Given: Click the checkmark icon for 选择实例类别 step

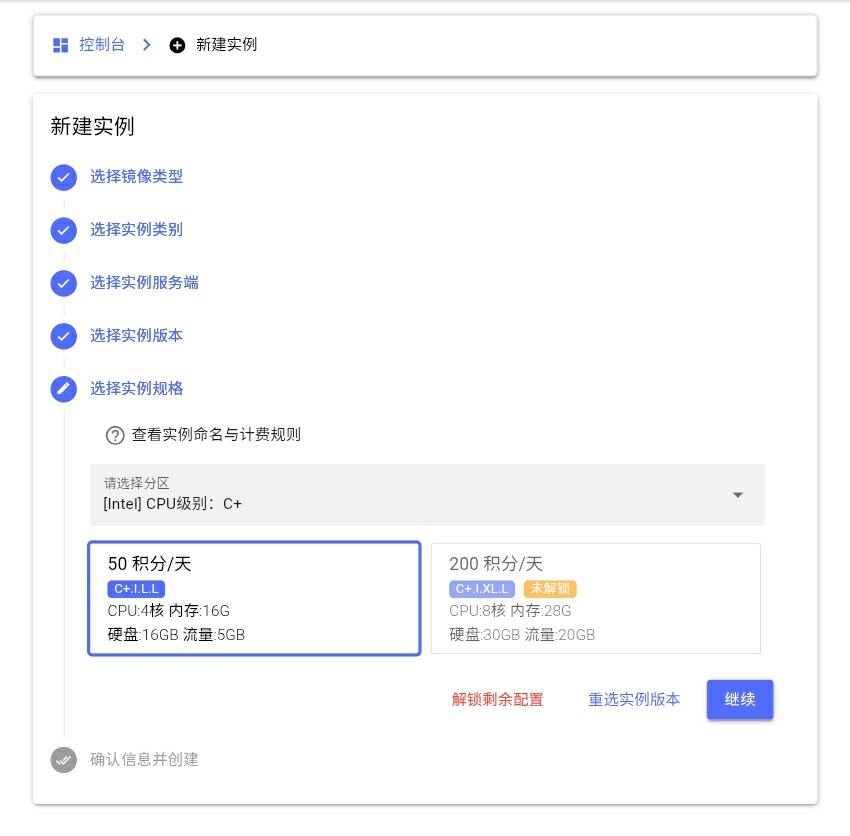Looking at the screenshot, I should pyautogui.click(x=63, y=230).
